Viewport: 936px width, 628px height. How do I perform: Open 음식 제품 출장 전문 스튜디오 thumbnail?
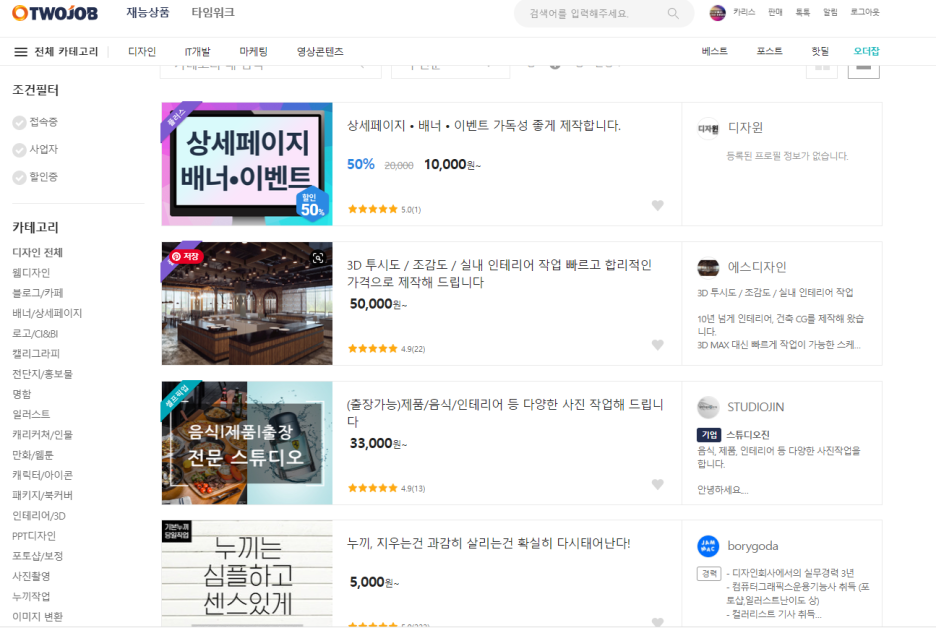coord(247,443)
